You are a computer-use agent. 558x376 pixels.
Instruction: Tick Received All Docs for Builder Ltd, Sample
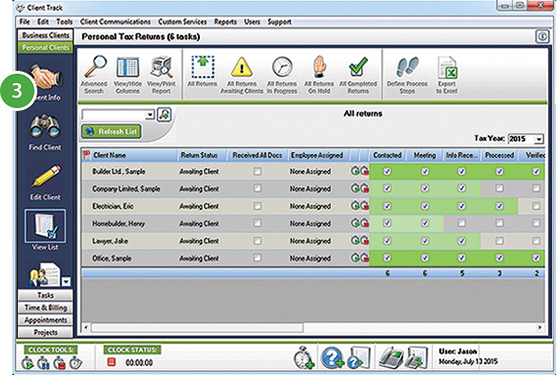pos(257,171)
